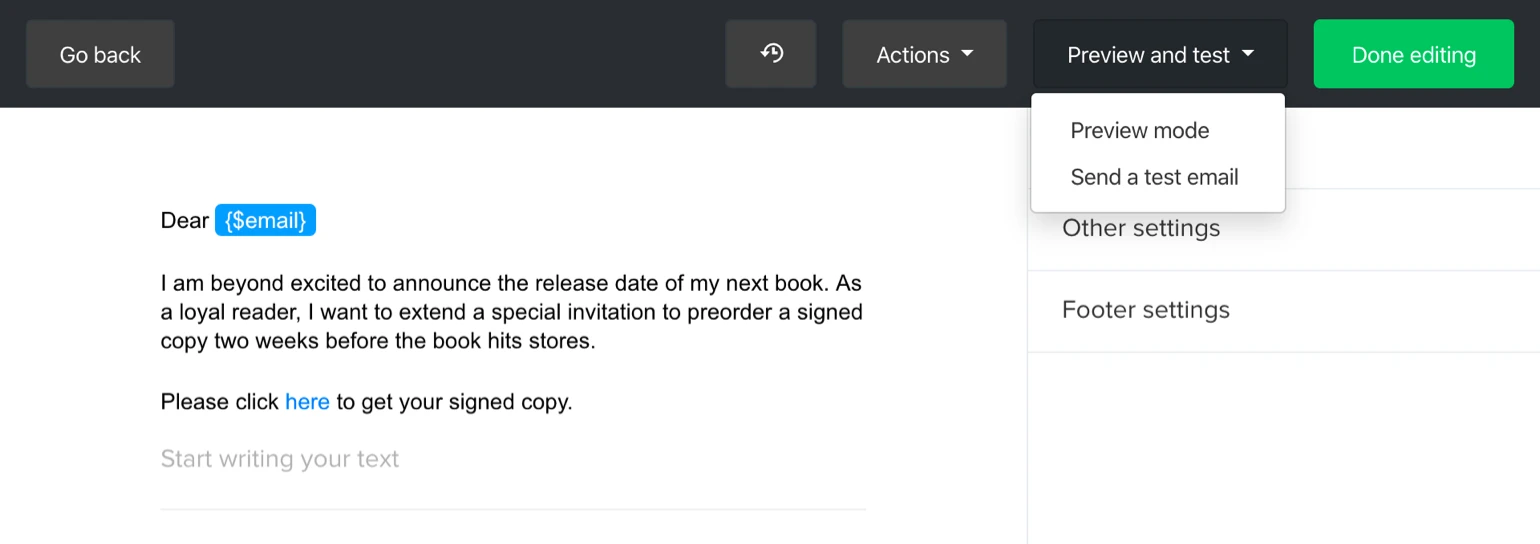Click the 'Start writing your text' placeholder

point(280,459)
